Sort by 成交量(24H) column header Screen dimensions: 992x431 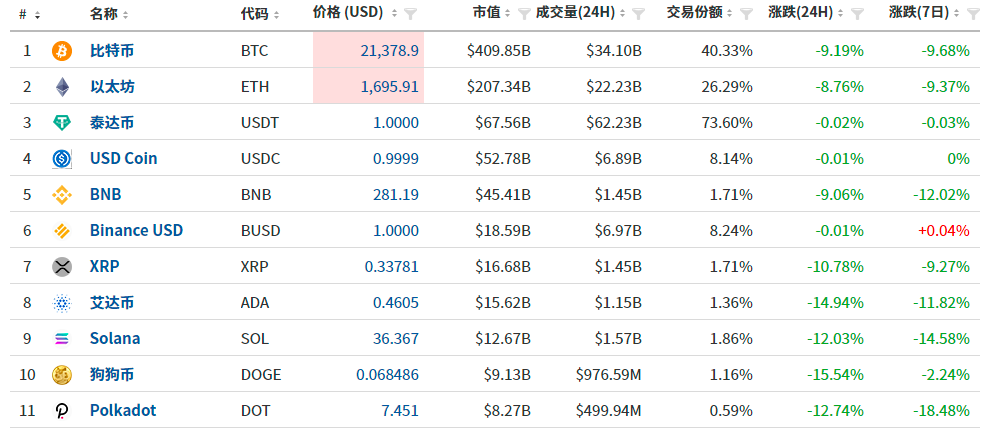(x=580, y=13)
